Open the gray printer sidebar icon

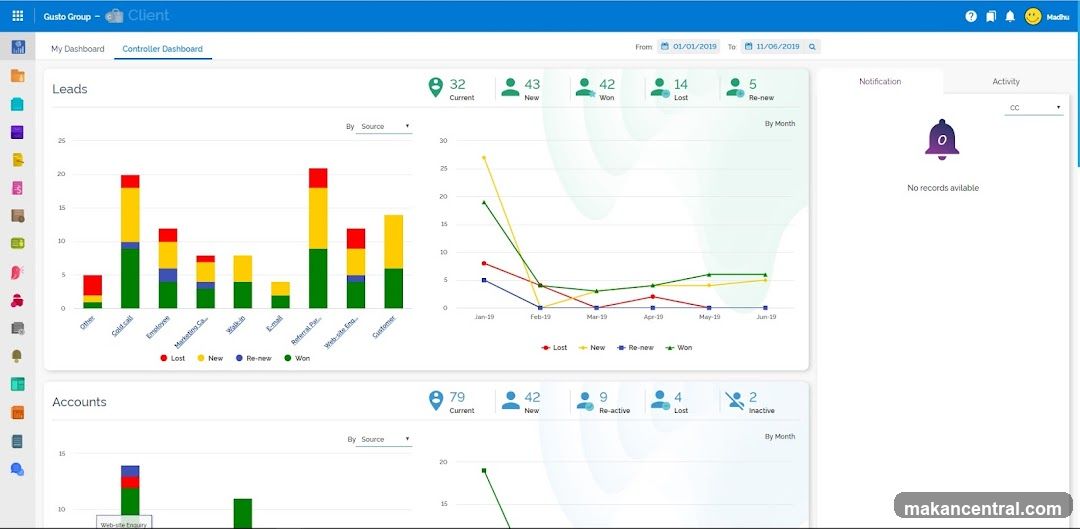point(18,328)
